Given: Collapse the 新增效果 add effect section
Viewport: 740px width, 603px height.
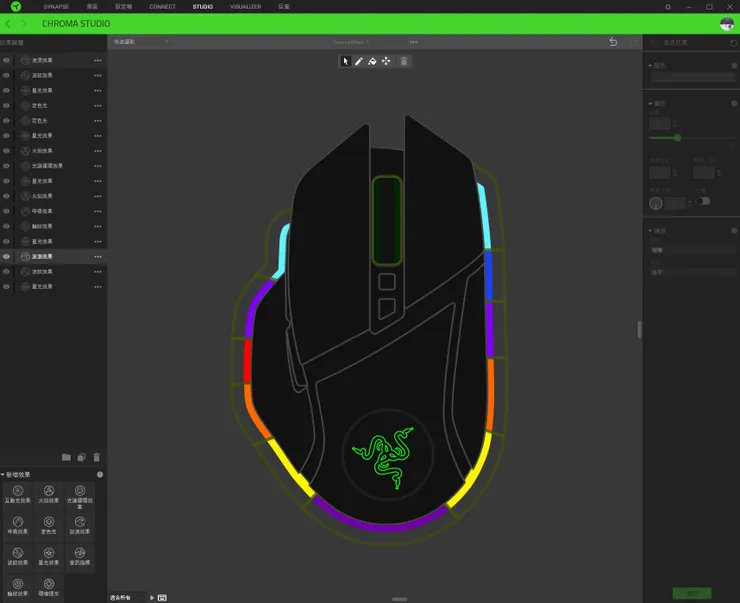Looking at the screenshot, I should [3, 475].
